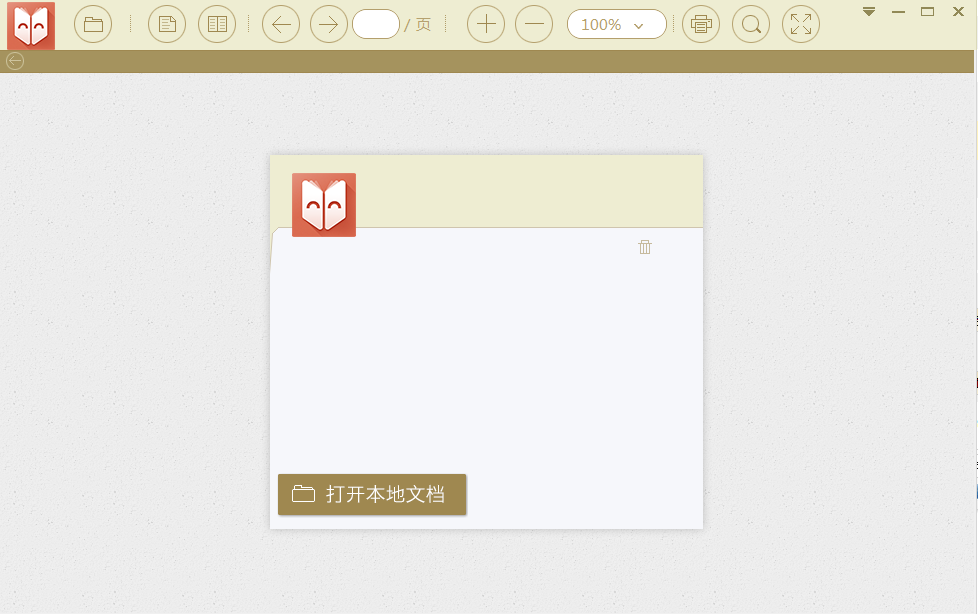Screen dimensions: 978x614
Task: Open a document via the folder icon
Action: [x=93, y=24]
